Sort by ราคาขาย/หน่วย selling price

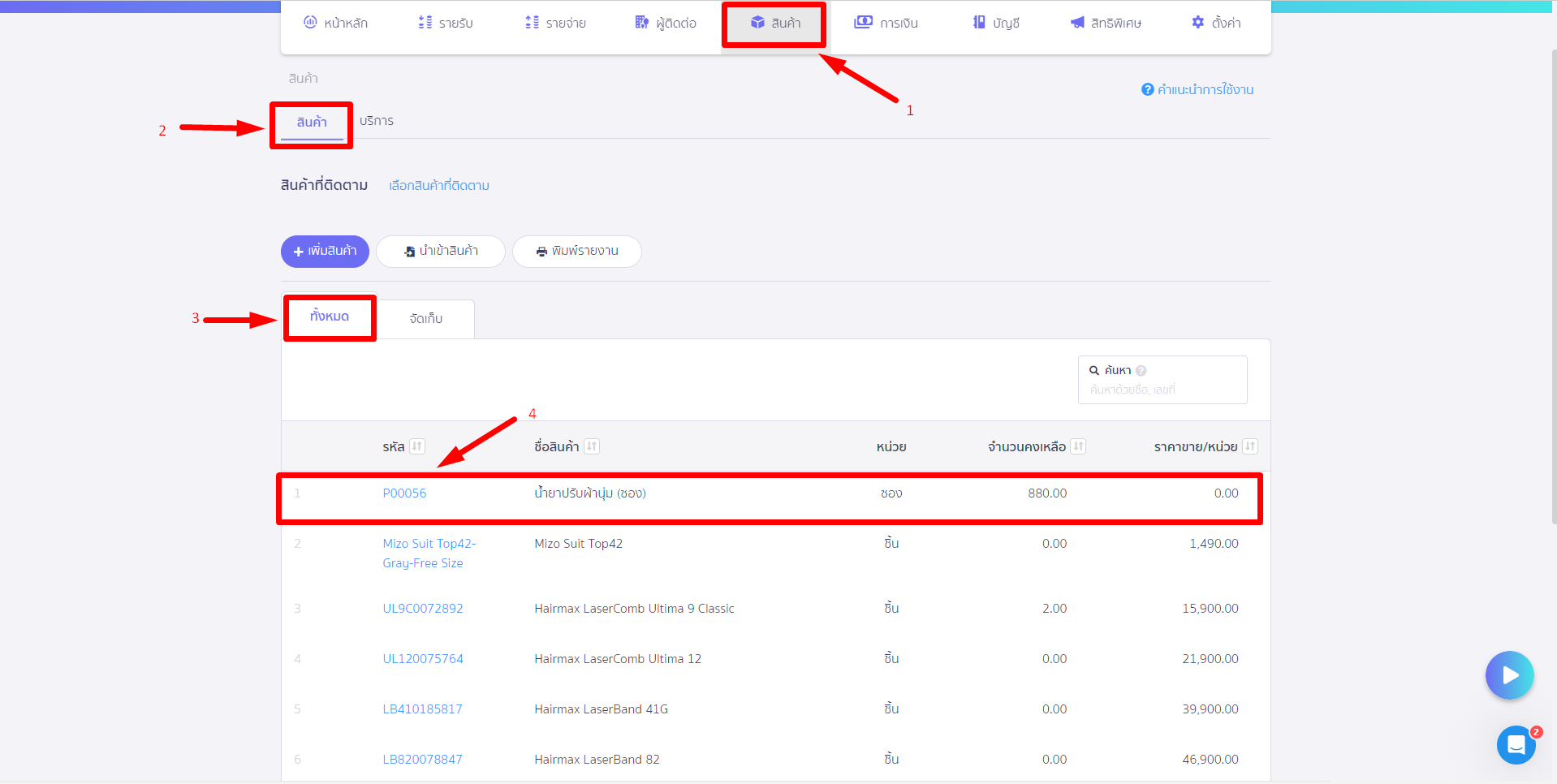pos(1250,446)
